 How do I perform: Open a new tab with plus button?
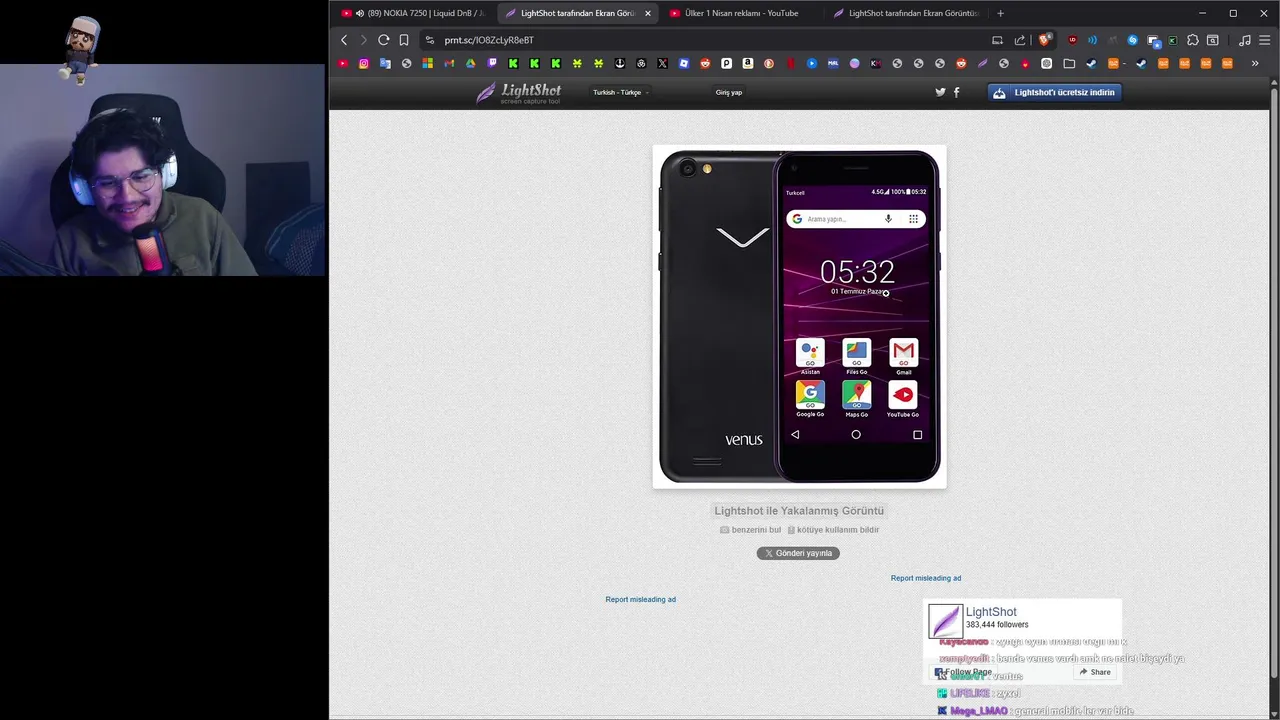[x=1000, y=13]
